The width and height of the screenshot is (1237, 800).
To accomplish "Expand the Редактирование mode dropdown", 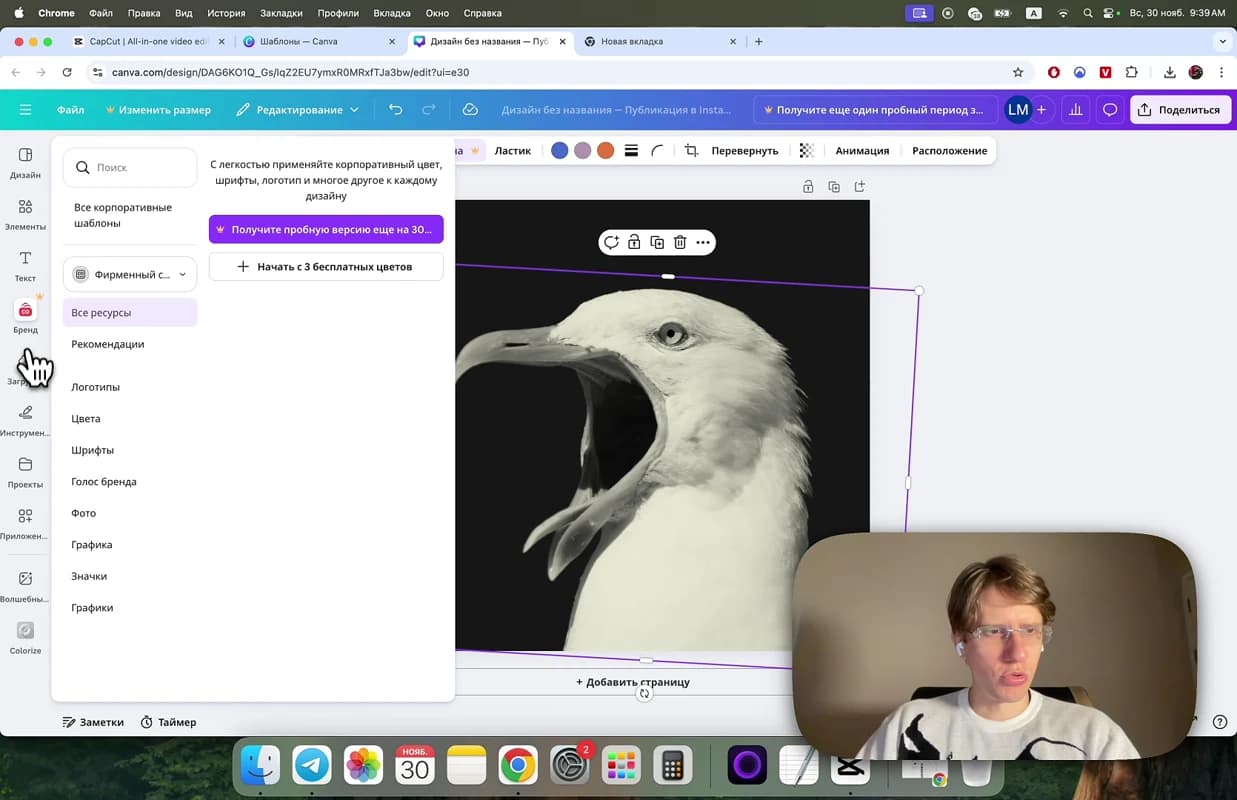I will point(297,110).
